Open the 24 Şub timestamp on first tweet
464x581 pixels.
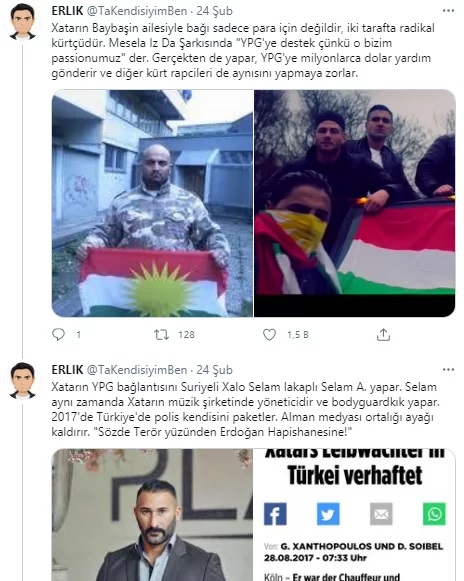[214, 11]
